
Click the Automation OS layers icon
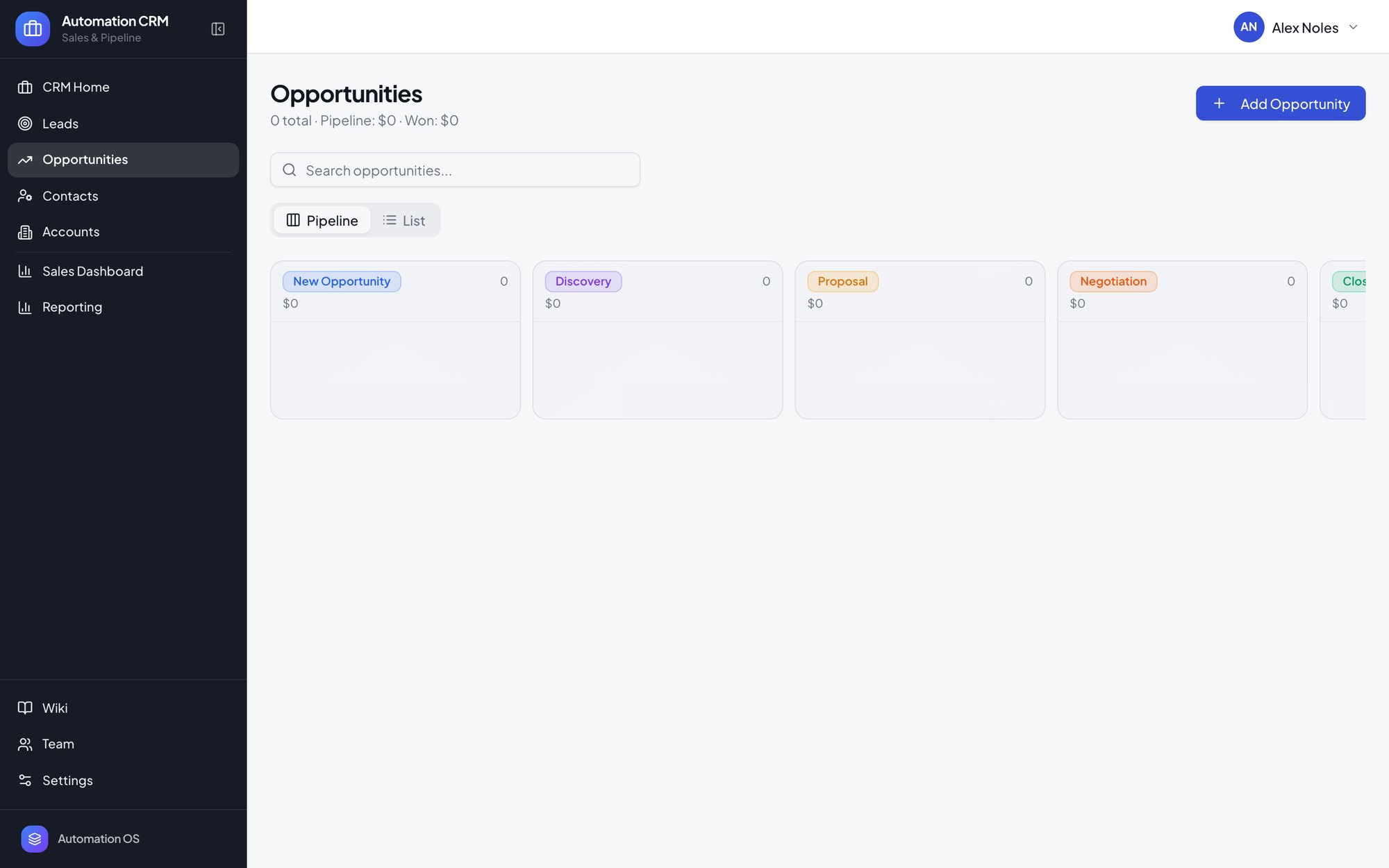(x=35, y=839)
